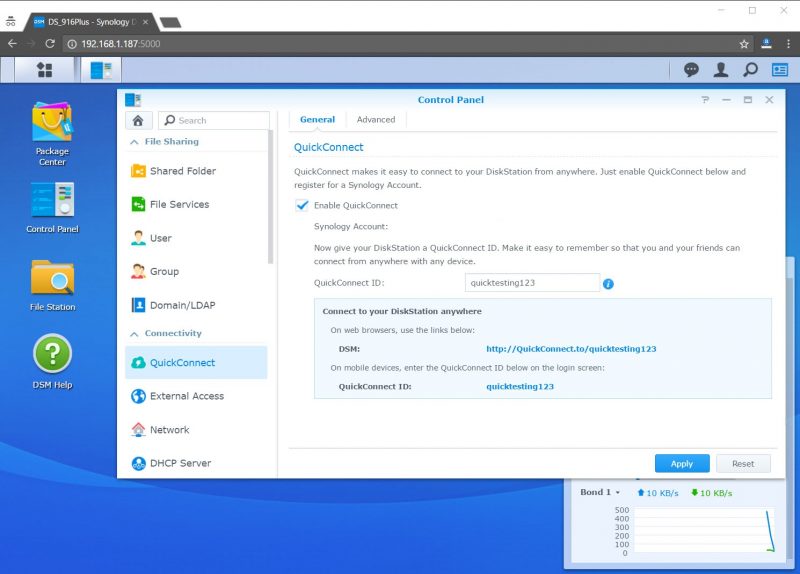Toggle the widgets panel icon
800x574 pixels.
click(x=780, y=70)
